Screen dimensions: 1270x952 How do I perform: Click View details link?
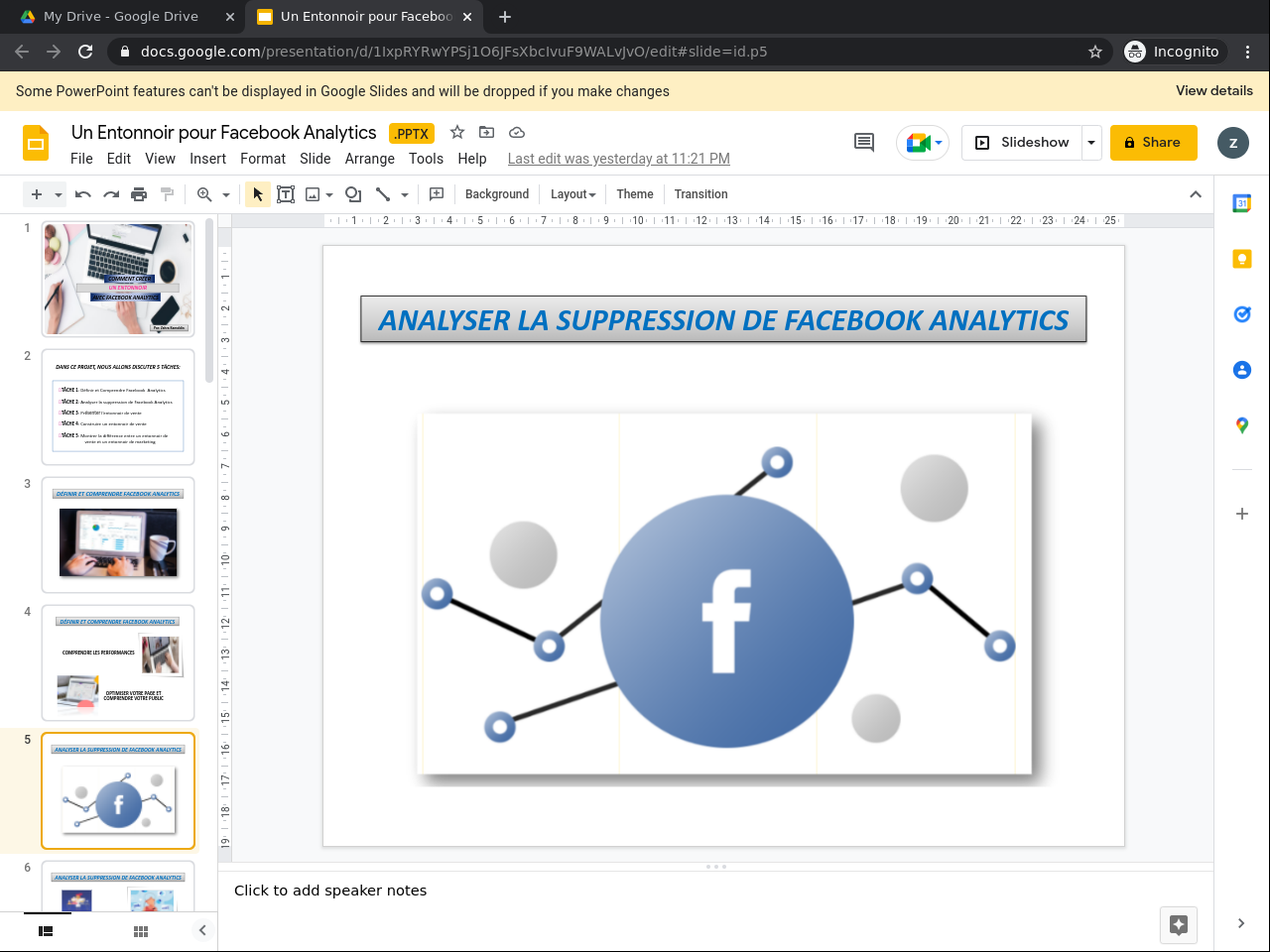(x=1214, y=90)
